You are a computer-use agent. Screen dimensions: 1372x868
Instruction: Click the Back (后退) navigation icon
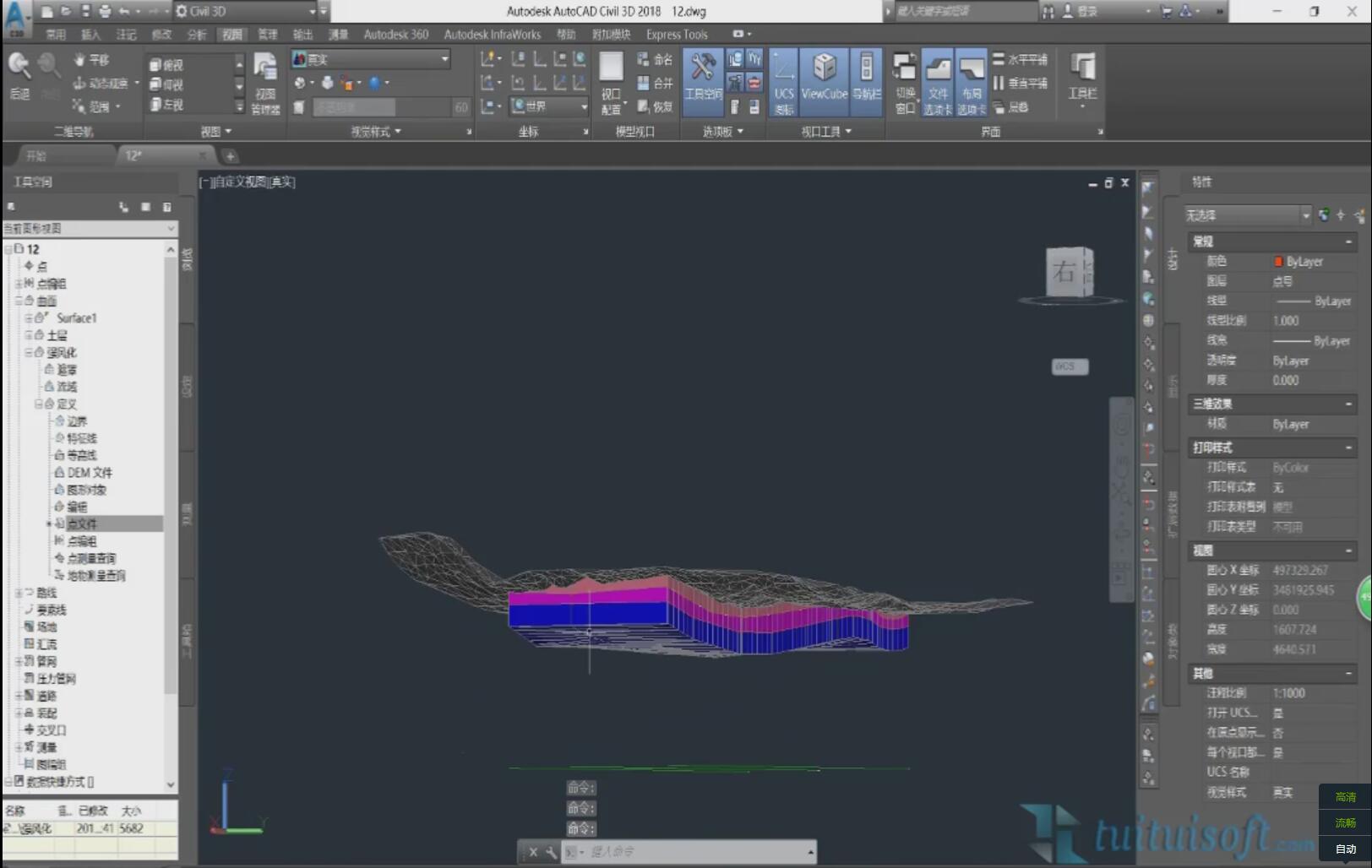[19, 75]
